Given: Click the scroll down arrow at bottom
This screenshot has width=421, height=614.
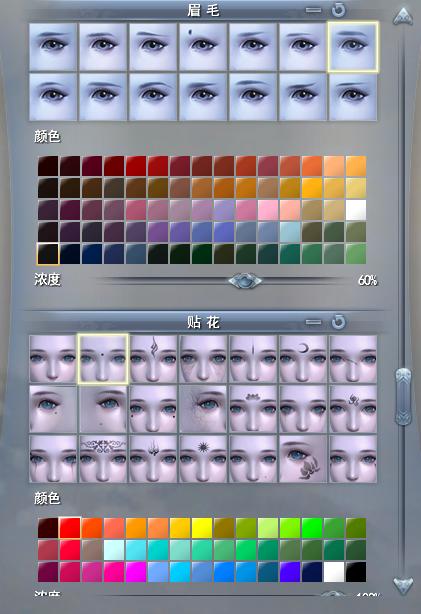Looking at the screenshot, I should tap(403, 585).
